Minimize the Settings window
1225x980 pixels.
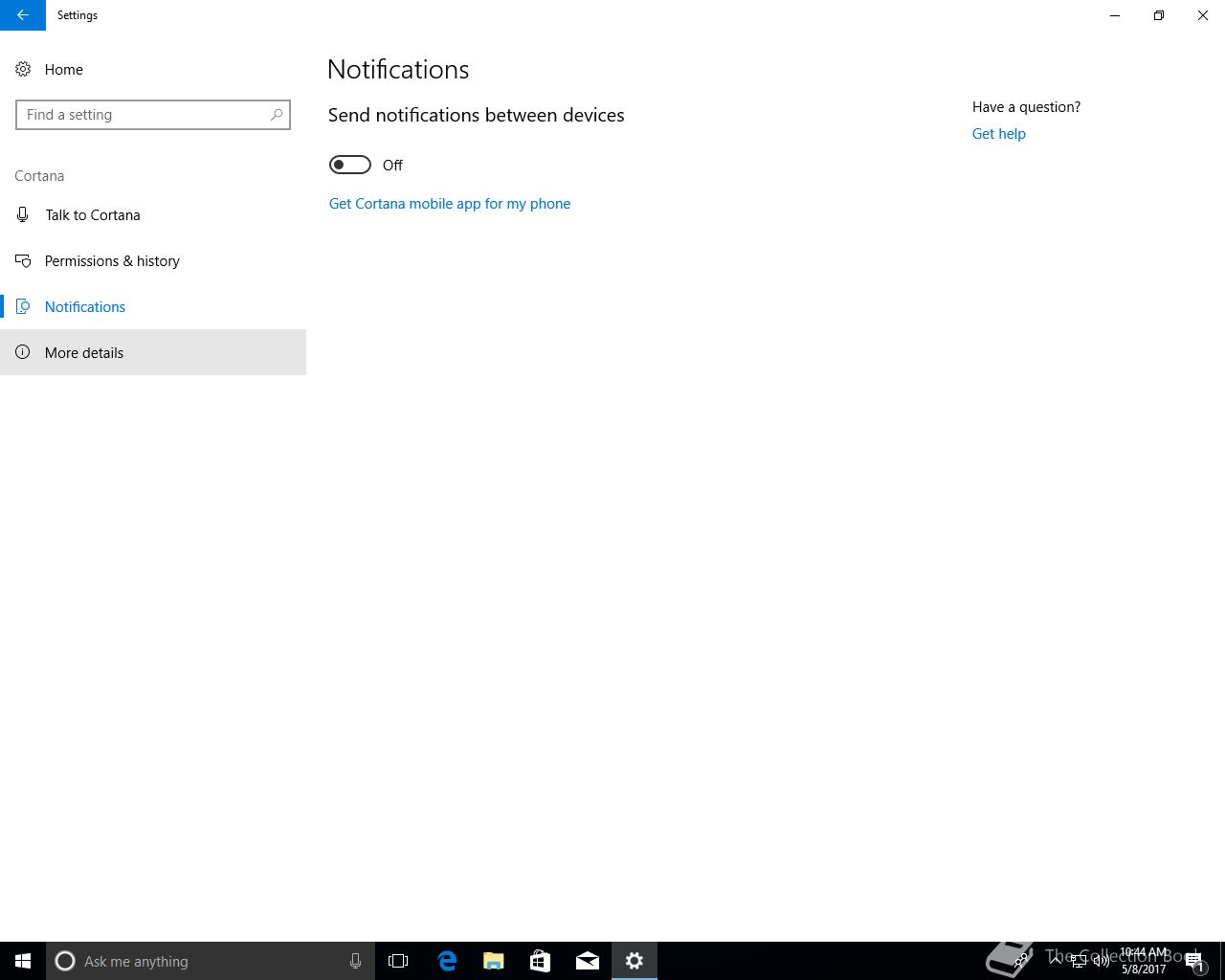[x=1115, y=15]
